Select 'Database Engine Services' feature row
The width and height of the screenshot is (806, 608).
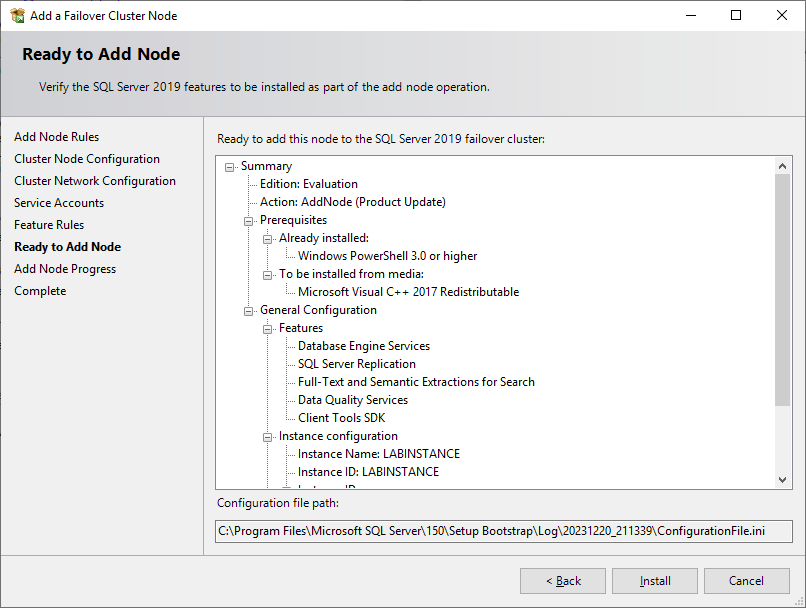pyautogui.click(x=364, y=346)
